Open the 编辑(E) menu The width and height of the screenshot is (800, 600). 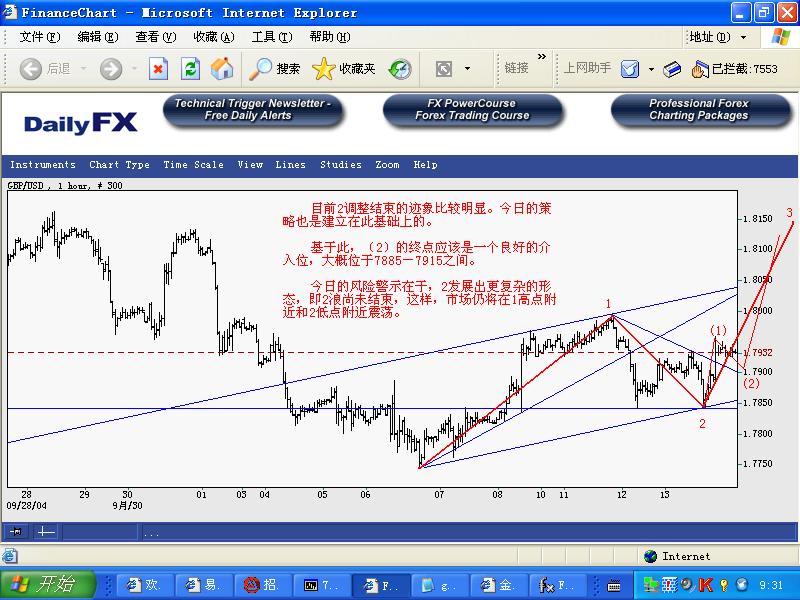pos(98,37)
